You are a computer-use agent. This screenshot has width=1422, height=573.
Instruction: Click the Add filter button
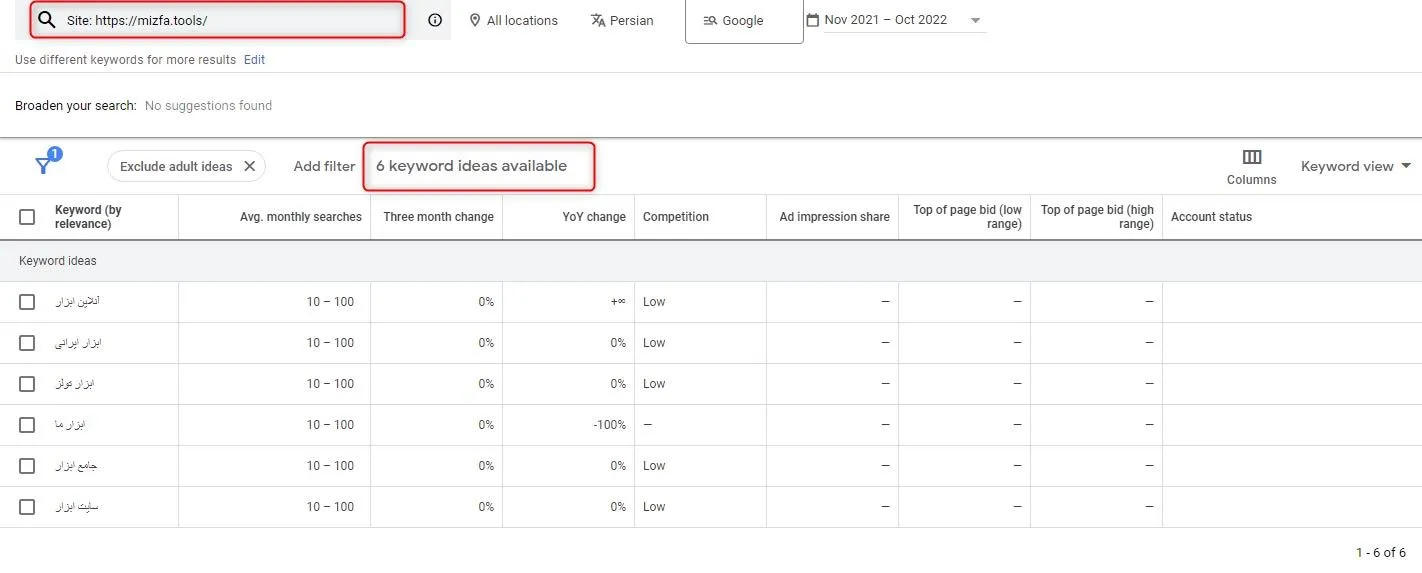[324, 166]
